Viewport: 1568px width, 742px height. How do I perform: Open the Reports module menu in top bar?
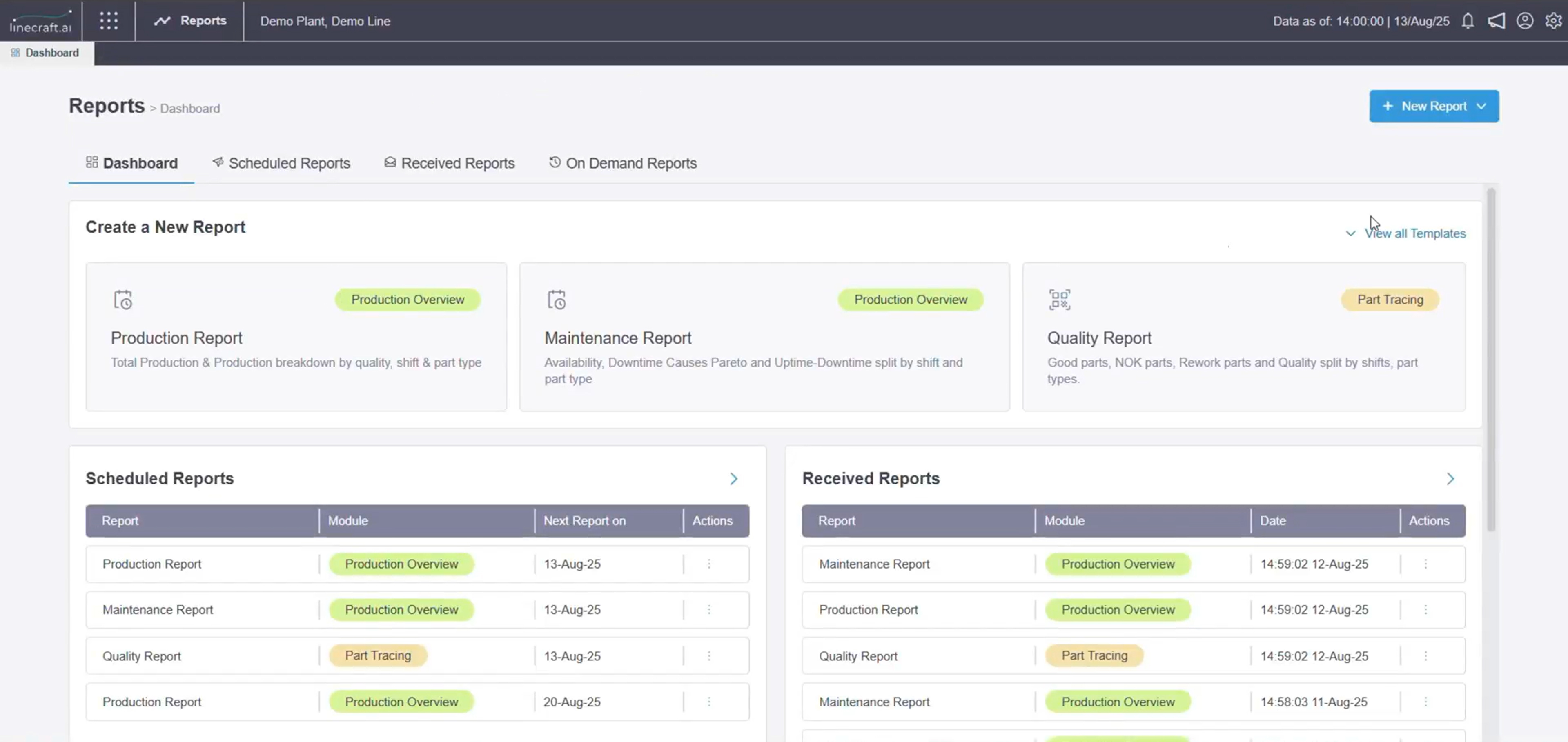pyautogui.click(x=190, y=21)
